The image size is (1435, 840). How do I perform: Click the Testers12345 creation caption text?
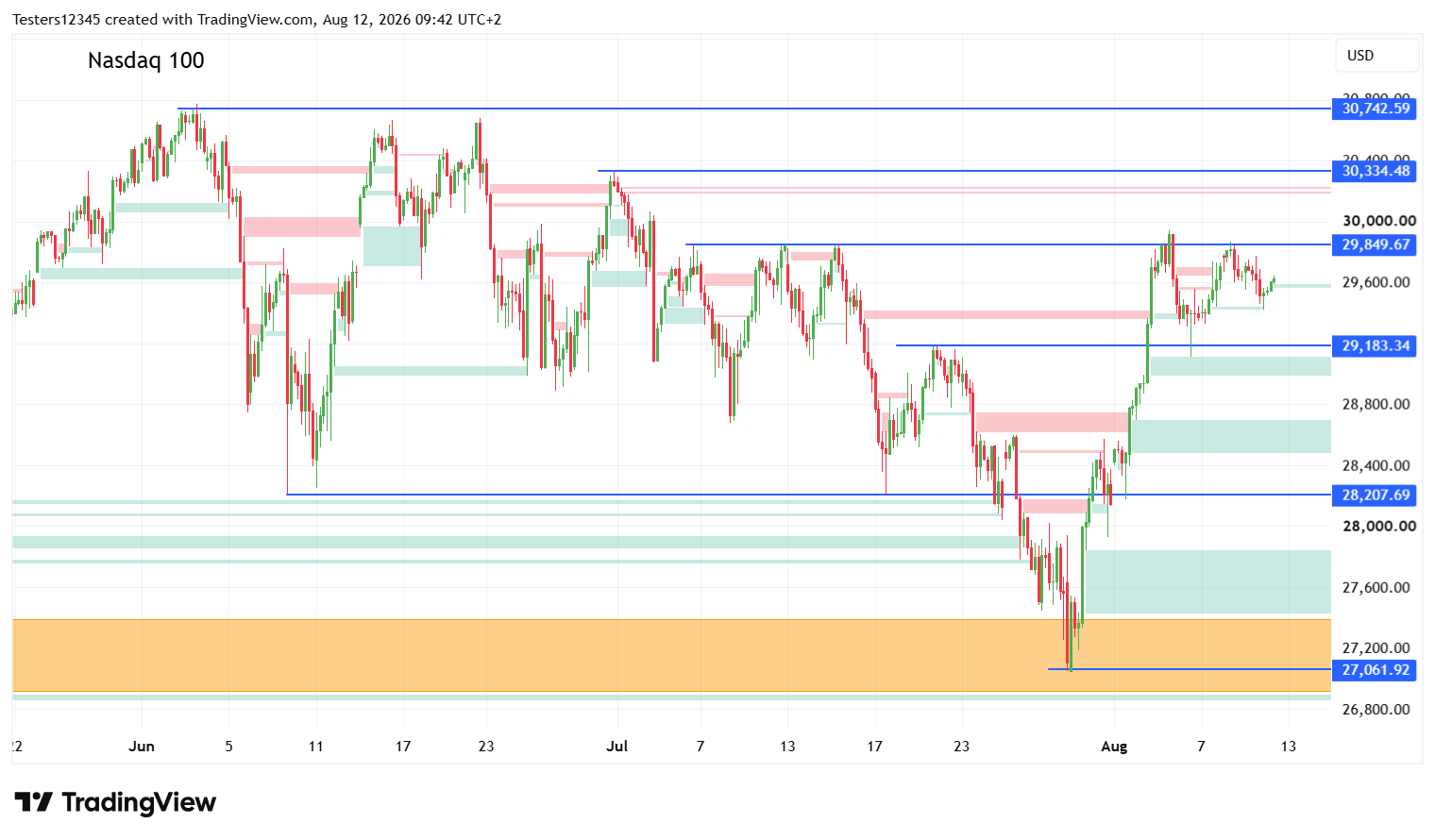[257, 20]
